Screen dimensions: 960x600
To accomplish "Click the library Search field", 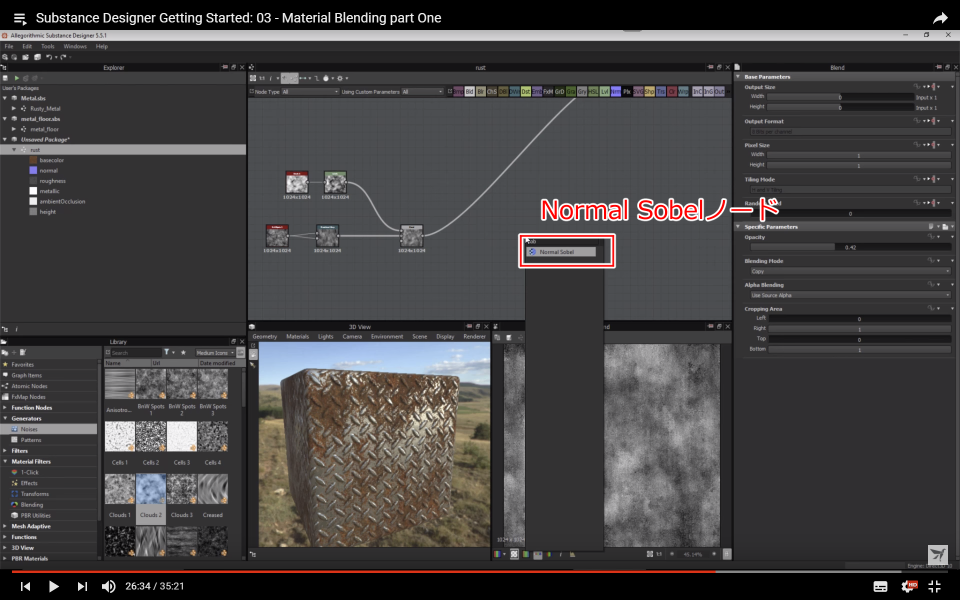I will [x=135, y=353].
